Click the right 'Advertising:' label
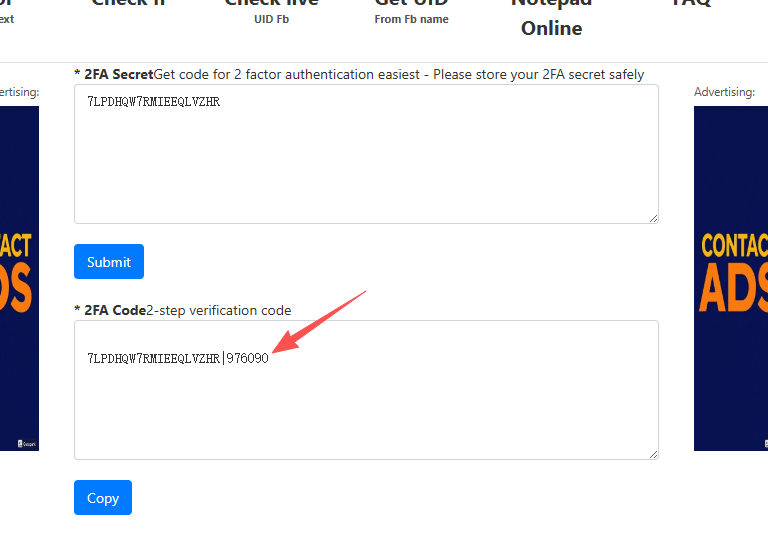Viewport: 768px width, 533px height. [x=724, y=92]
